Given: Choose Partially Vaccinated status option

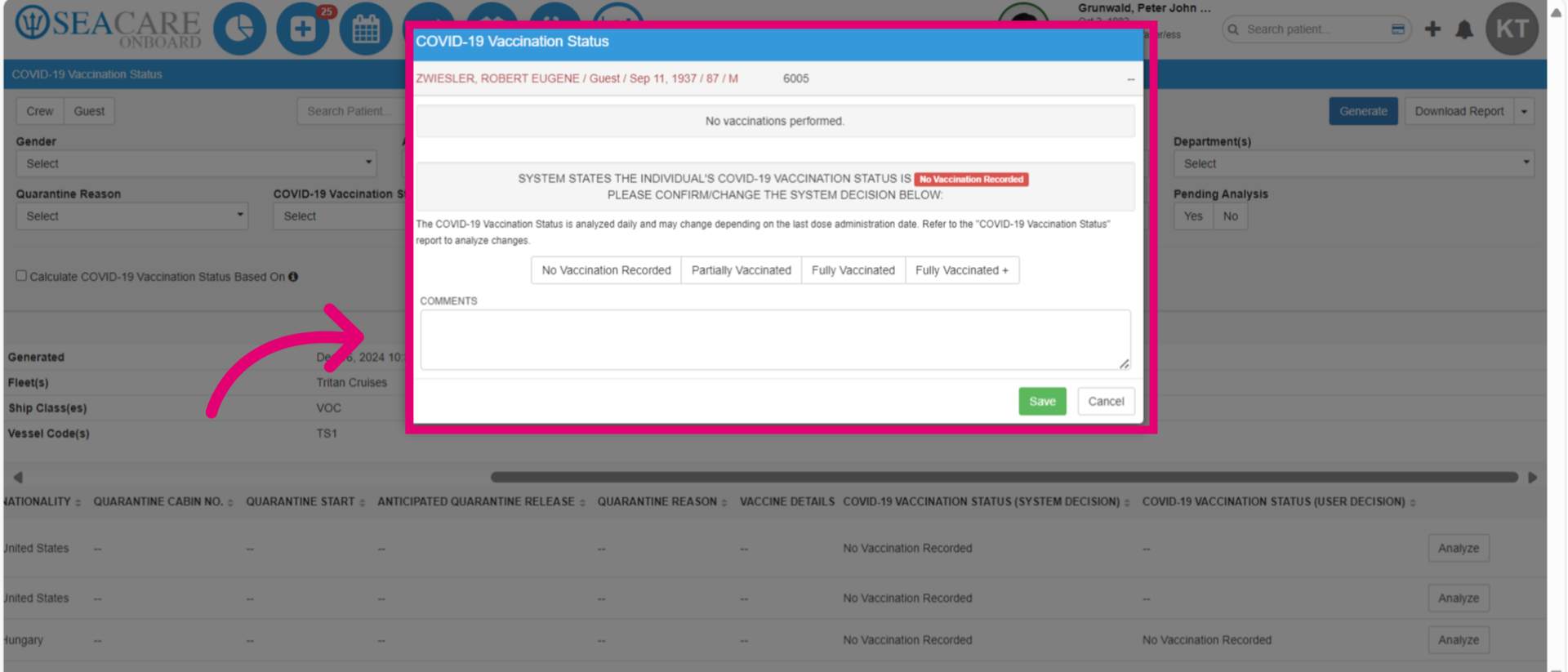Looking at the screenshot, I should point(742,270).
